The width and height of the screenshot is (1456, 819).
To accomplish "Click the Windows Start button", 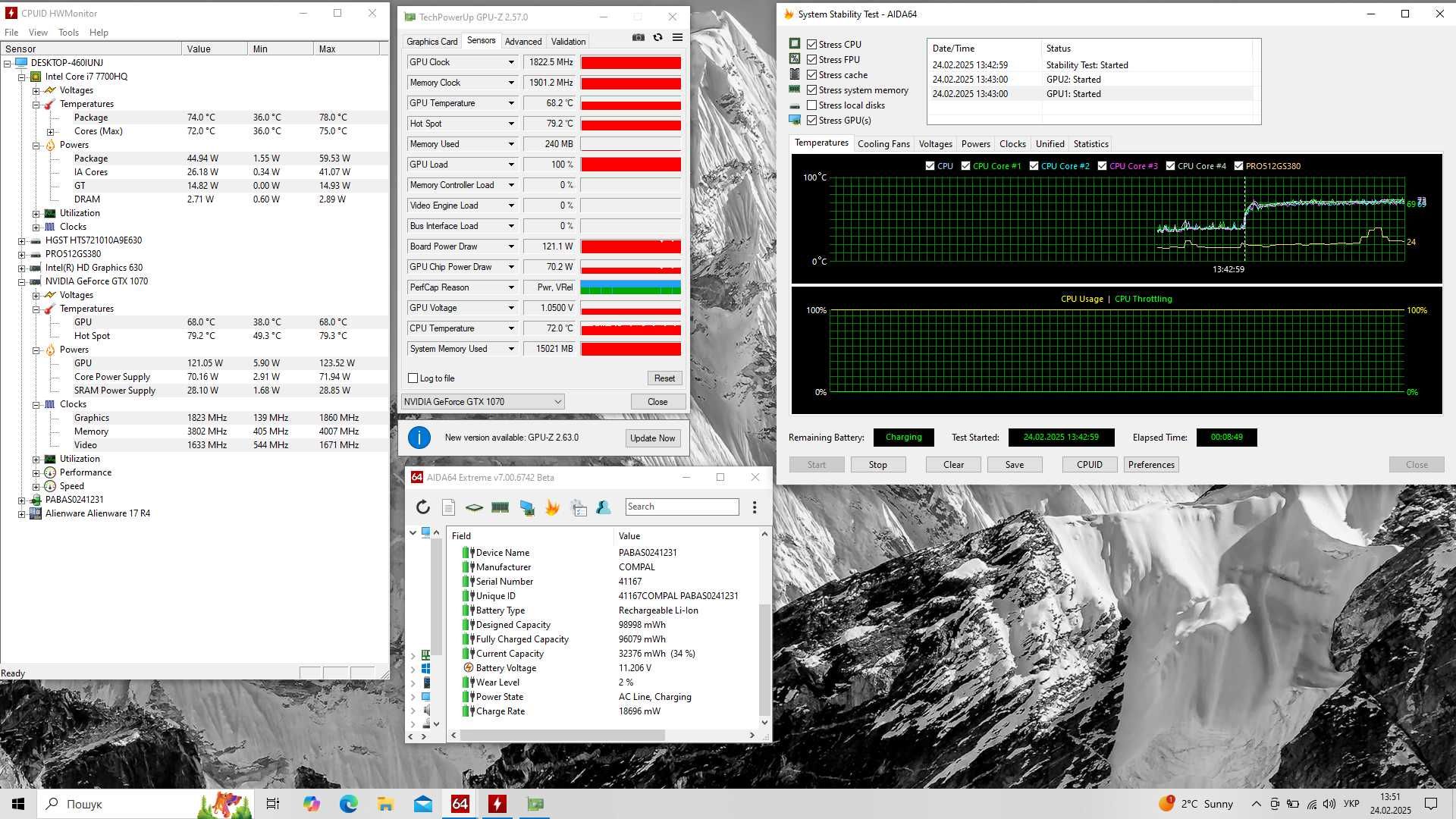I will [x=18, y=804].
